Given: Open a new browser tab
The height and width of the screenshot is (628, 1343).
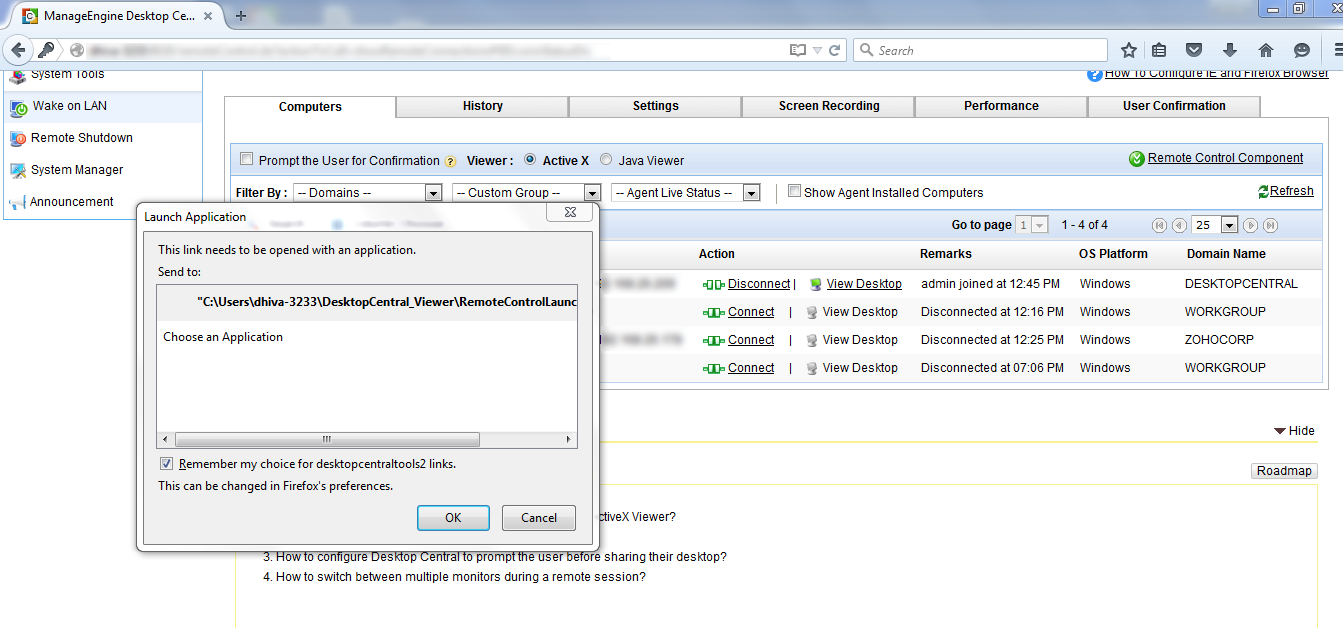Looking at the screenshot, I should 241,15.
